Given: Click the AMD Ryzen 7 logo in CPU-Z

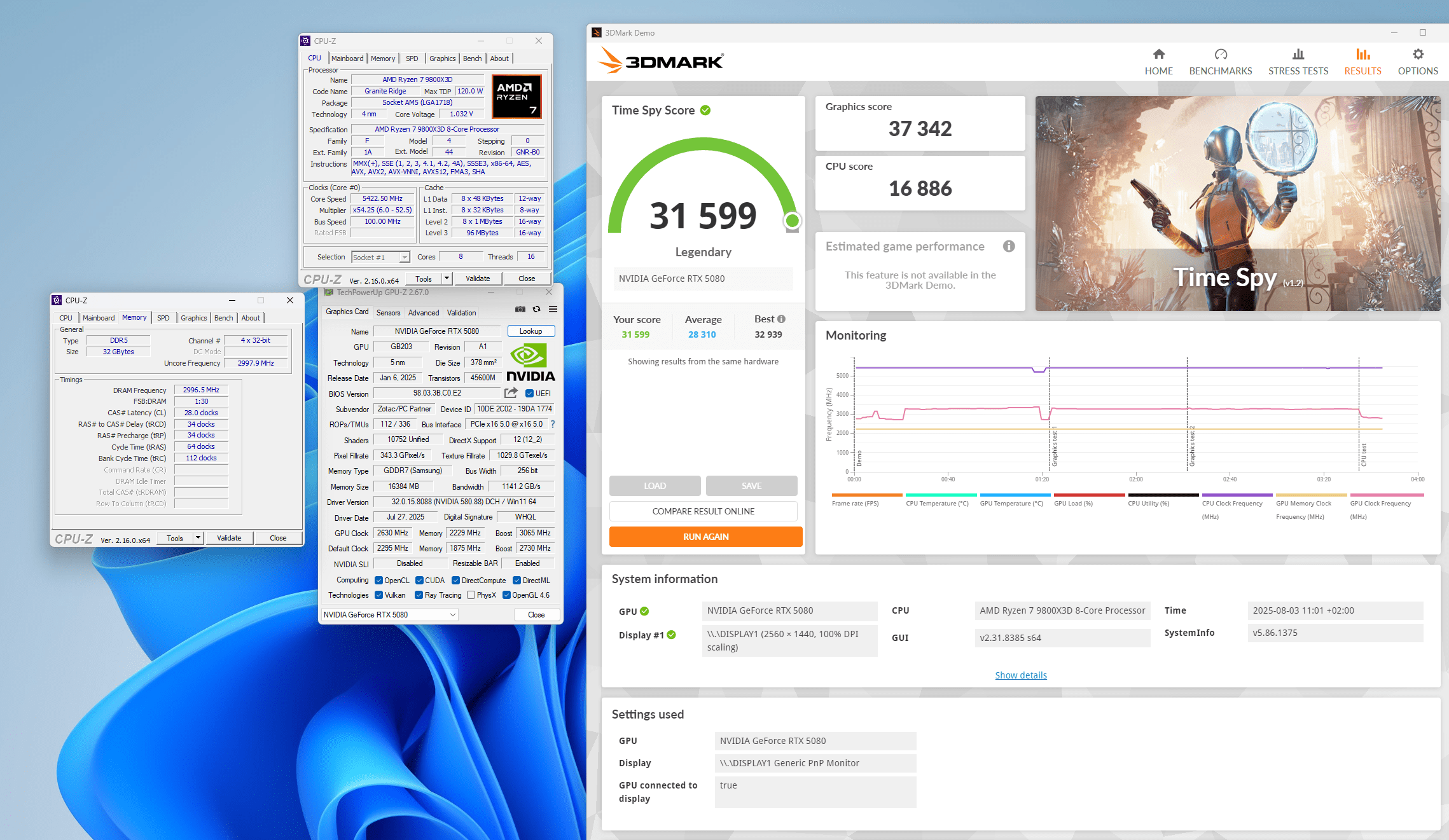Looking at the screenshot, I should (x=516, y=96).
